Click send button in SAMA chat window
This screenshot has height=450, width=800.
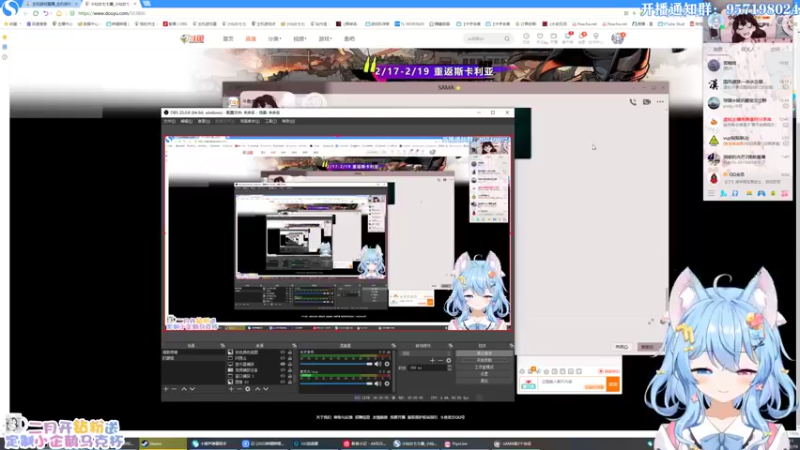647,347
